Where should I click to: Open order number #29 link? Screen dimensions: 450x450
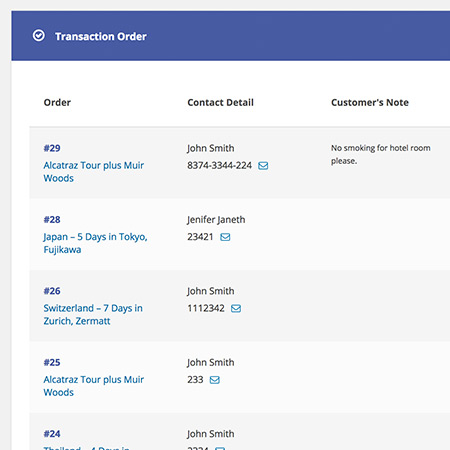(x=52, y=148)
